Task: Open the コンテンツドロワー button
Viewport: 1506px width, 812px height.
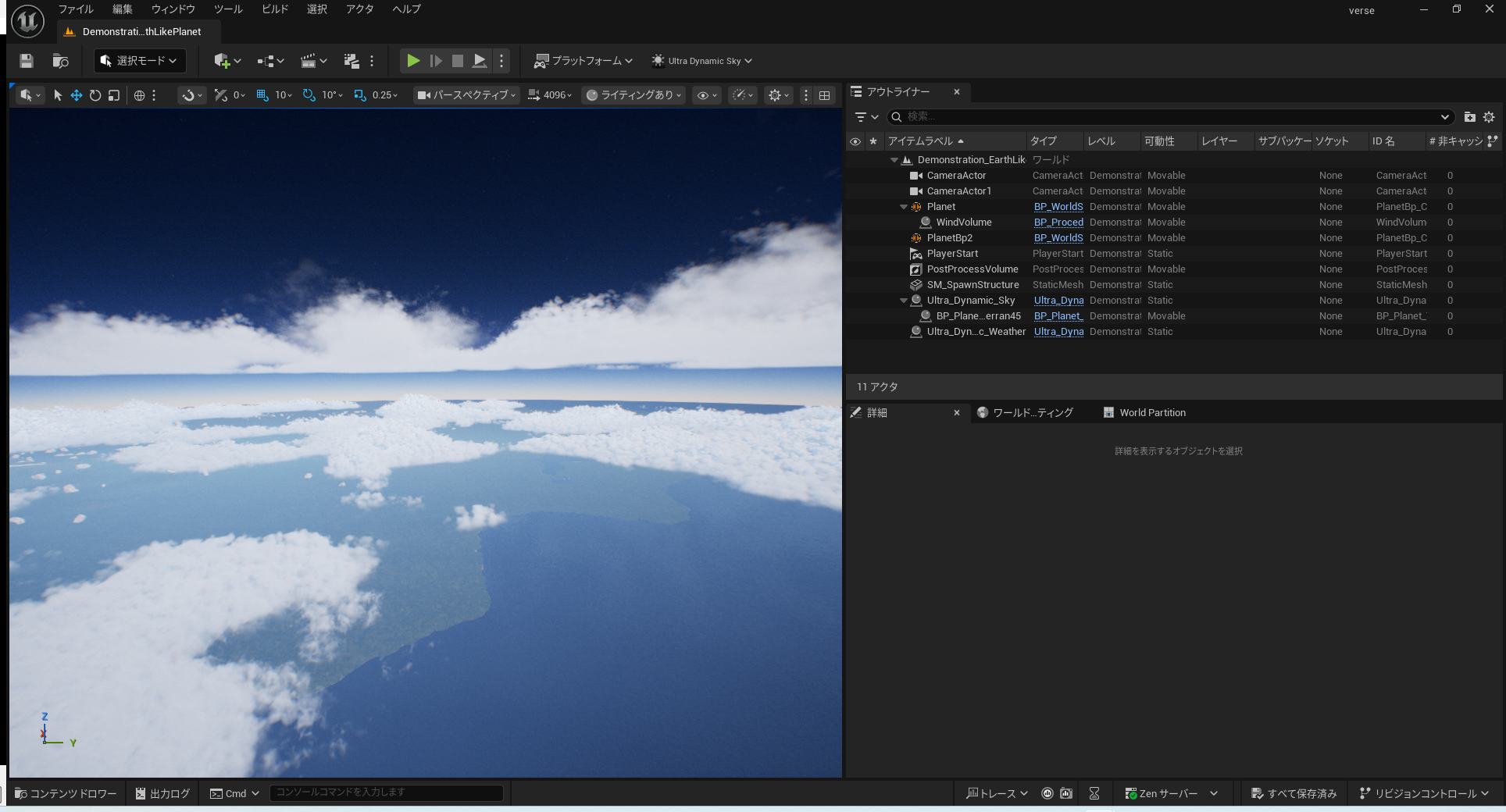Action: 66,793
